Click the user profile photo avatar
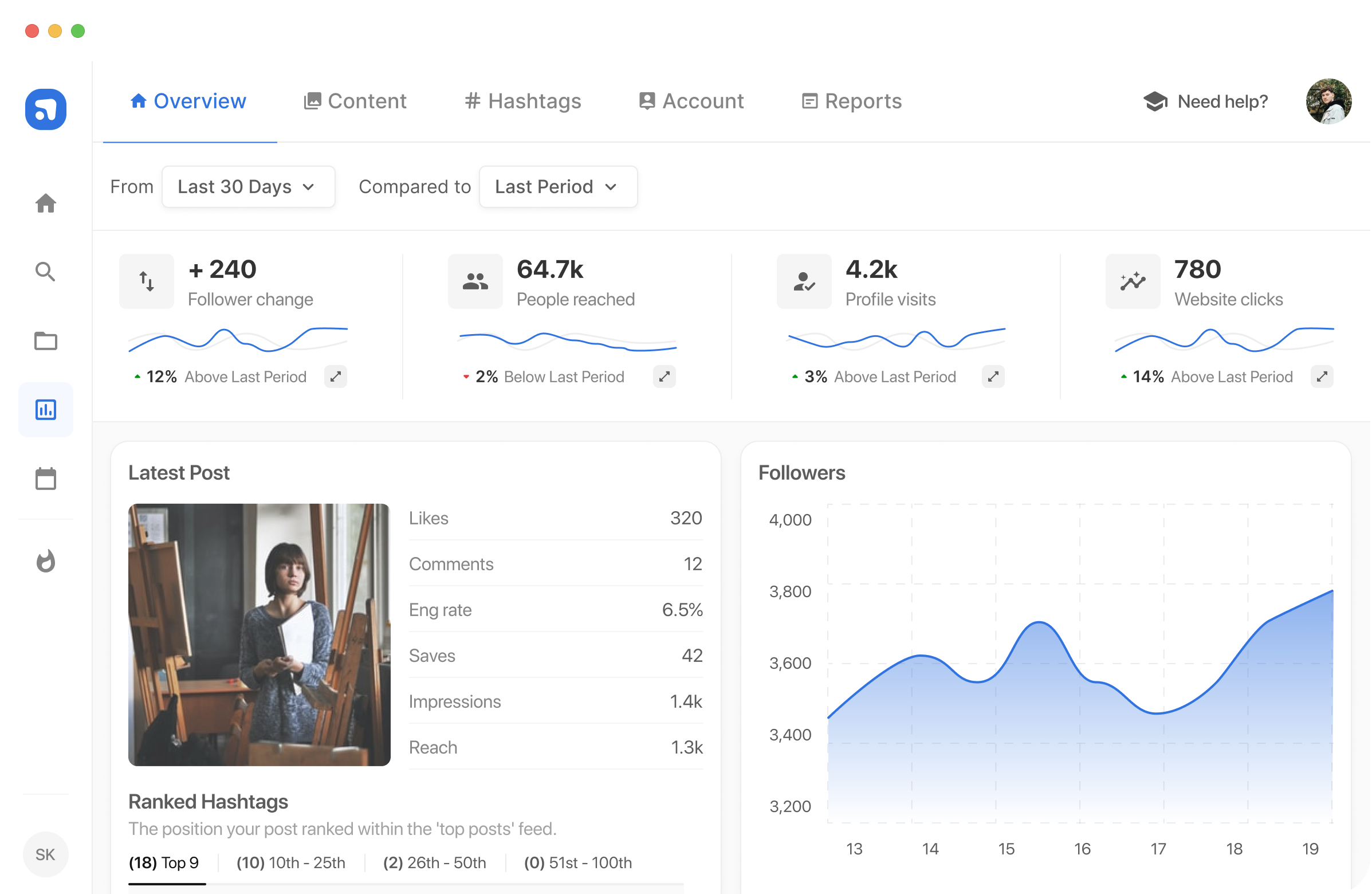Screen dimensions: 1372x894 [1330, 101]
